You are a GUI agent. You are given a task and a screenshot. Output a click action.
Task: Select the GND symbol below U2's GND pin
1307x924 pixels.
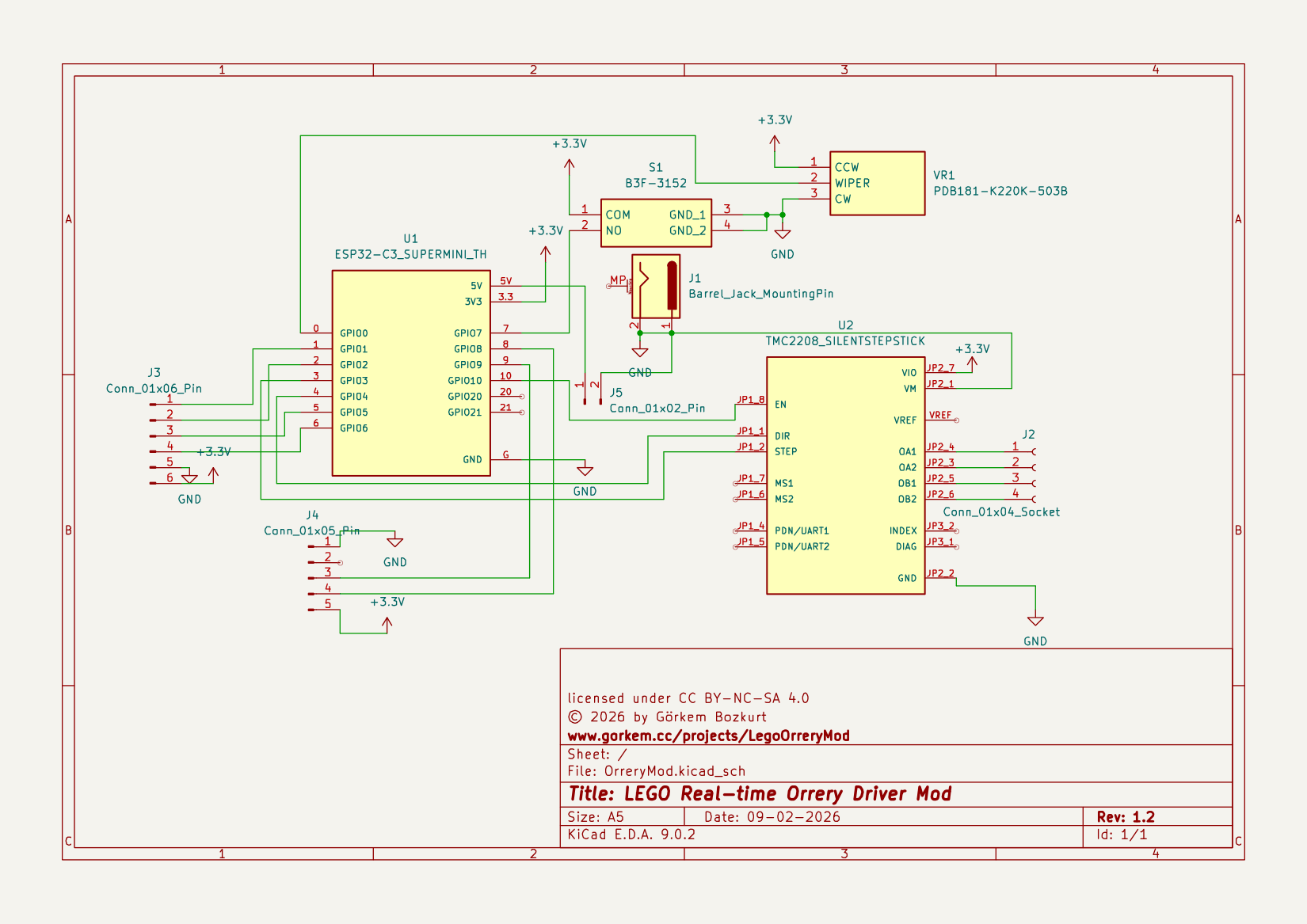click(x=1035, y=622)
